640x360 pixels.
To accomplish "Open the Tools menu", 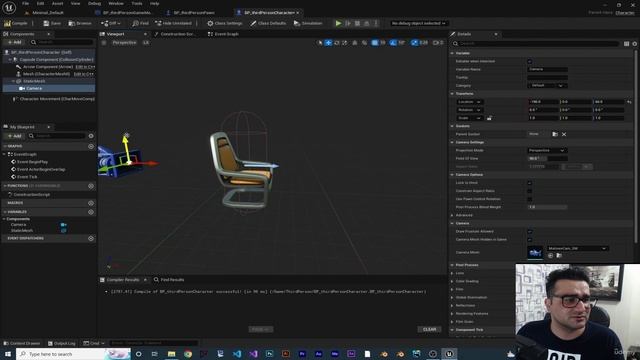I will (x=137, y=3).
